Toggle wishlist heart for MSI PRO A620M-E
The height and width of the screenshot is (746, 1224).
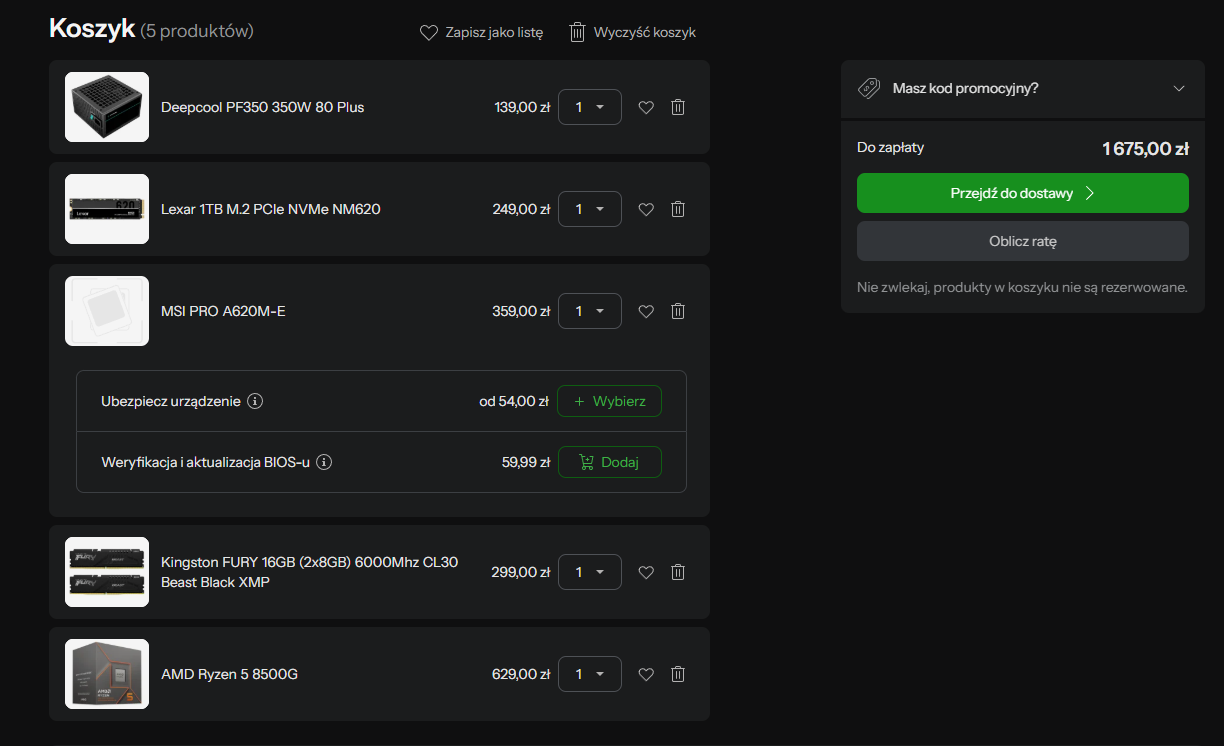tap(646, 311)
